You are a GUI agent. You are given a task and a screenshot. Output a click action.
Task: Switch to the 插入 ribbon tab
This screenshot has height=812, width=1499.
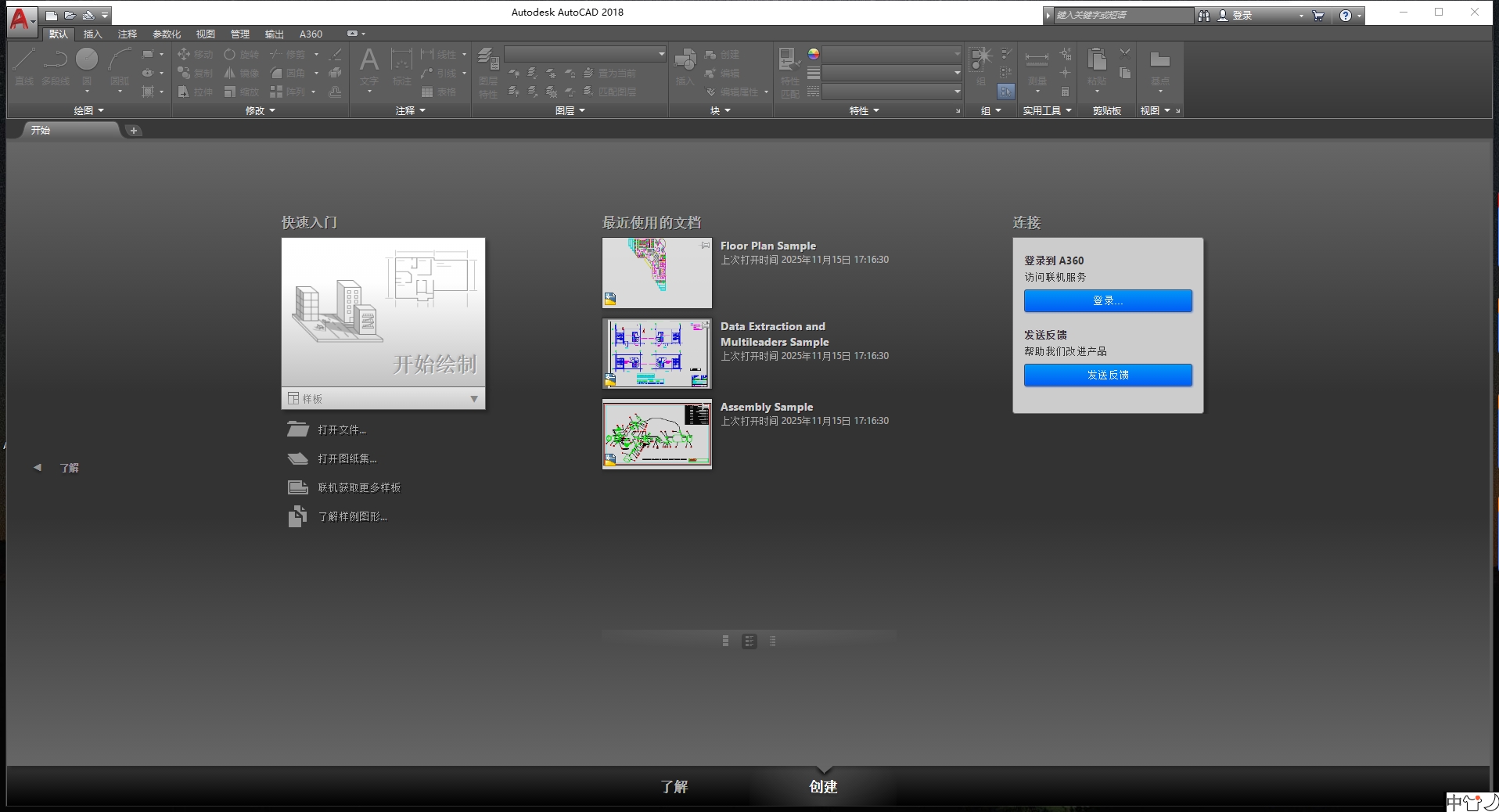[92, 34]
